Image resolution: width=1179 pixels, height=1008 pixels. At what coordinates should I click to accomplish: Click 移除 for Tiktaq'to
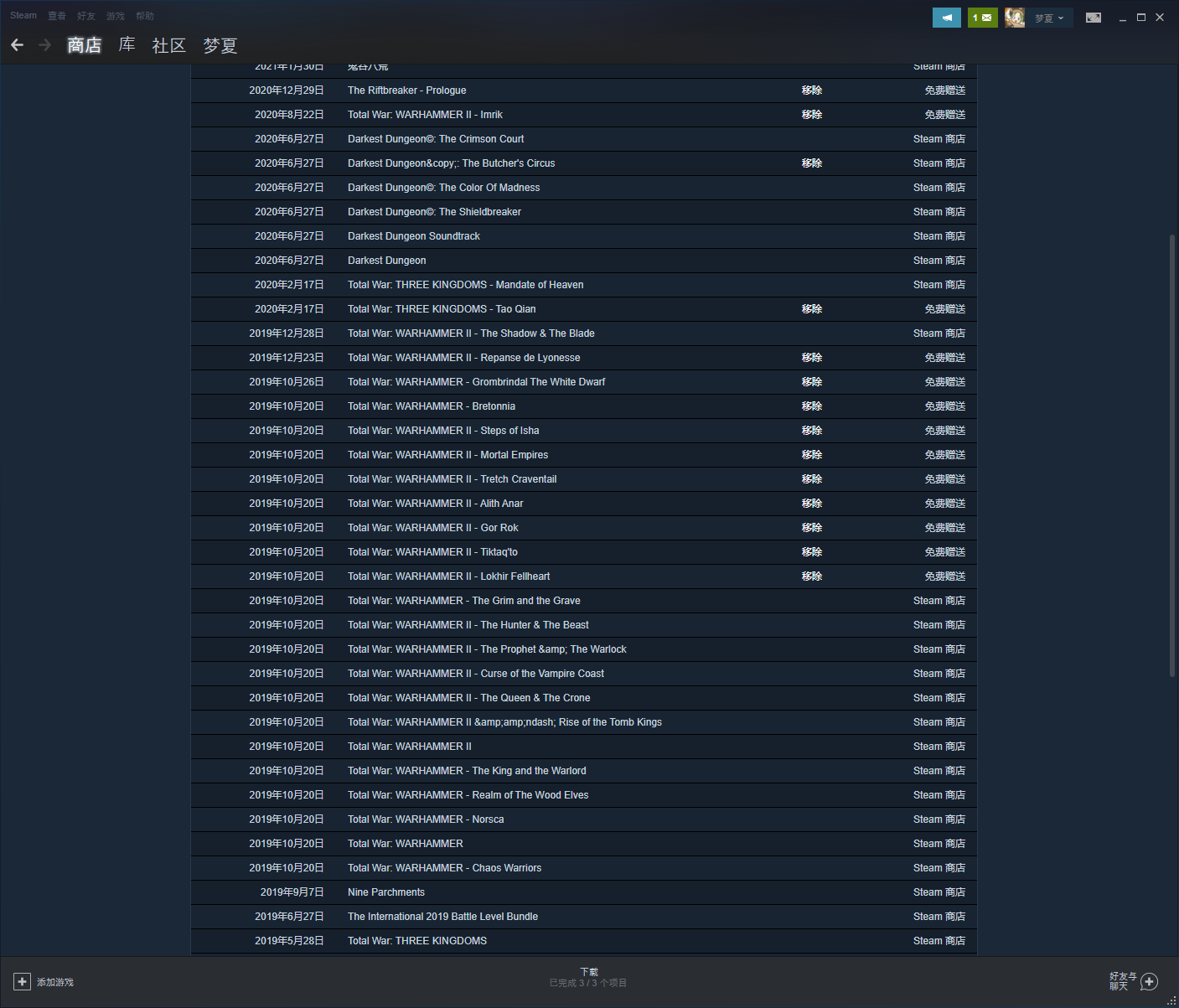point(812,552)
